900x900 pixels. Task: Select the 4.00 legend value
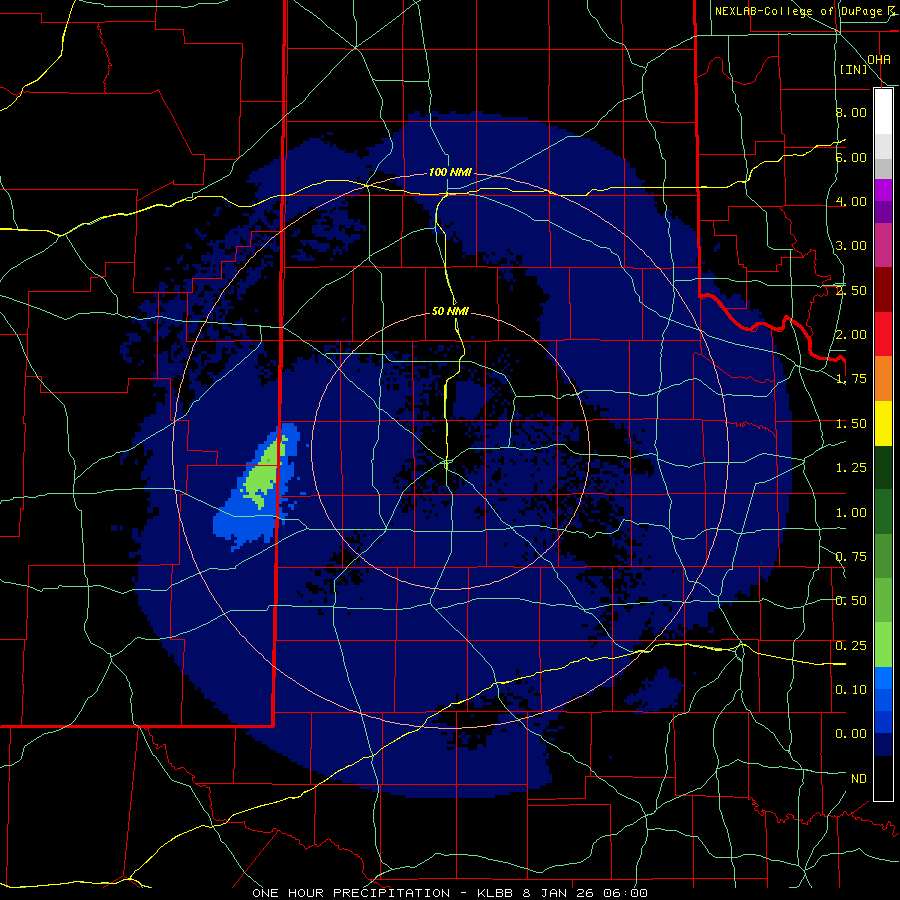point(851,201)
